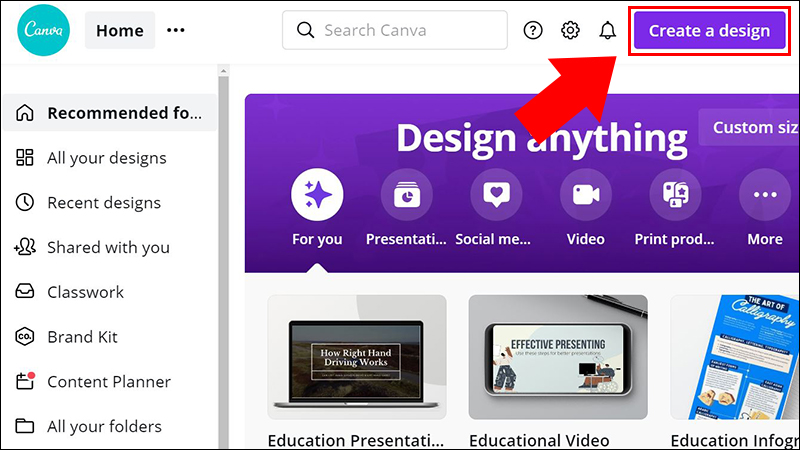Open Classwork in sidebar
Screen dimensions: 800x450
click(x=85, y=292)
